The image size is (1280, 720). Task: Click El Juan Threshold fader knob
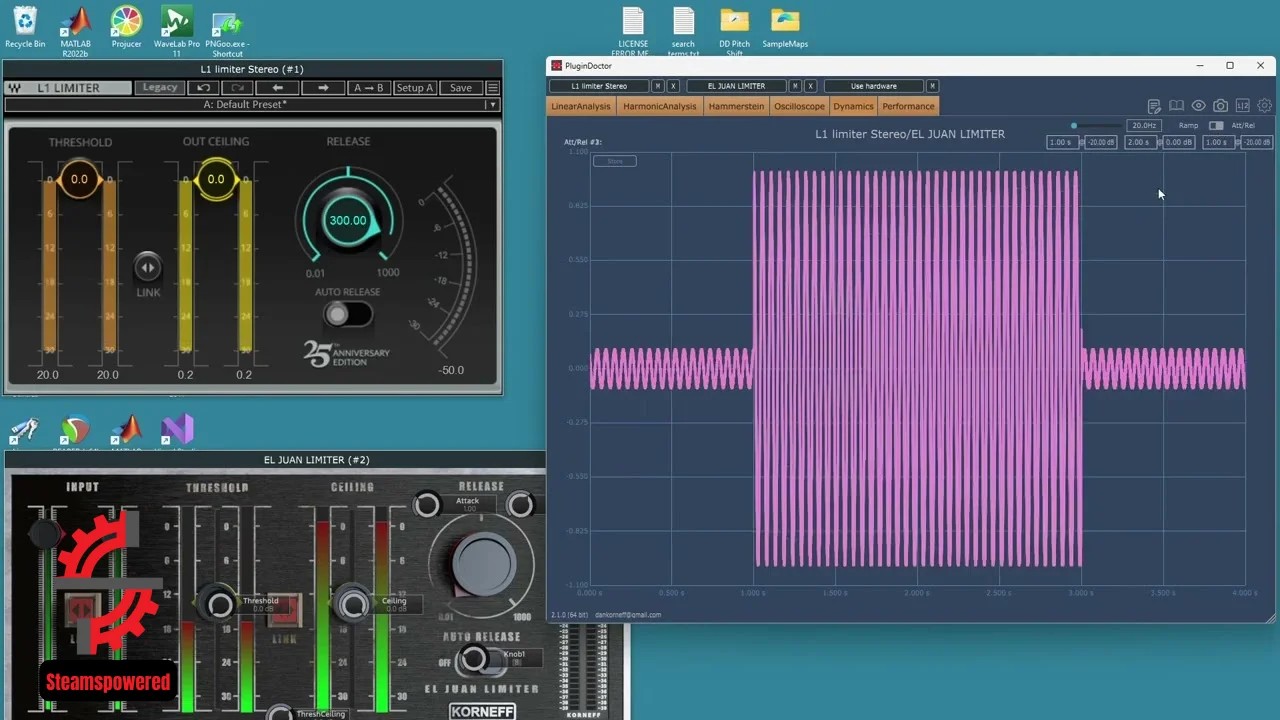220,604
